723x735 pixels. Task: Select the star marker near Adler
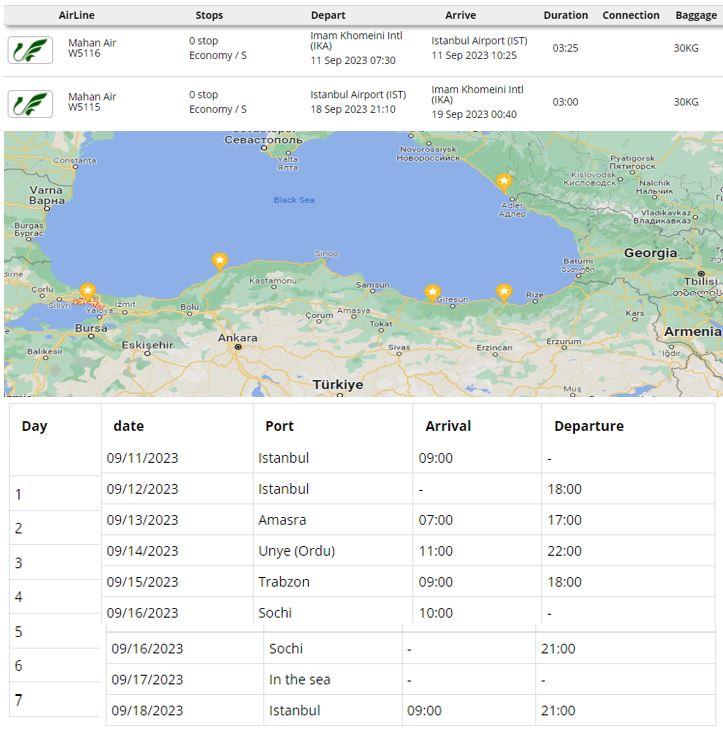[x=504, y=182]
